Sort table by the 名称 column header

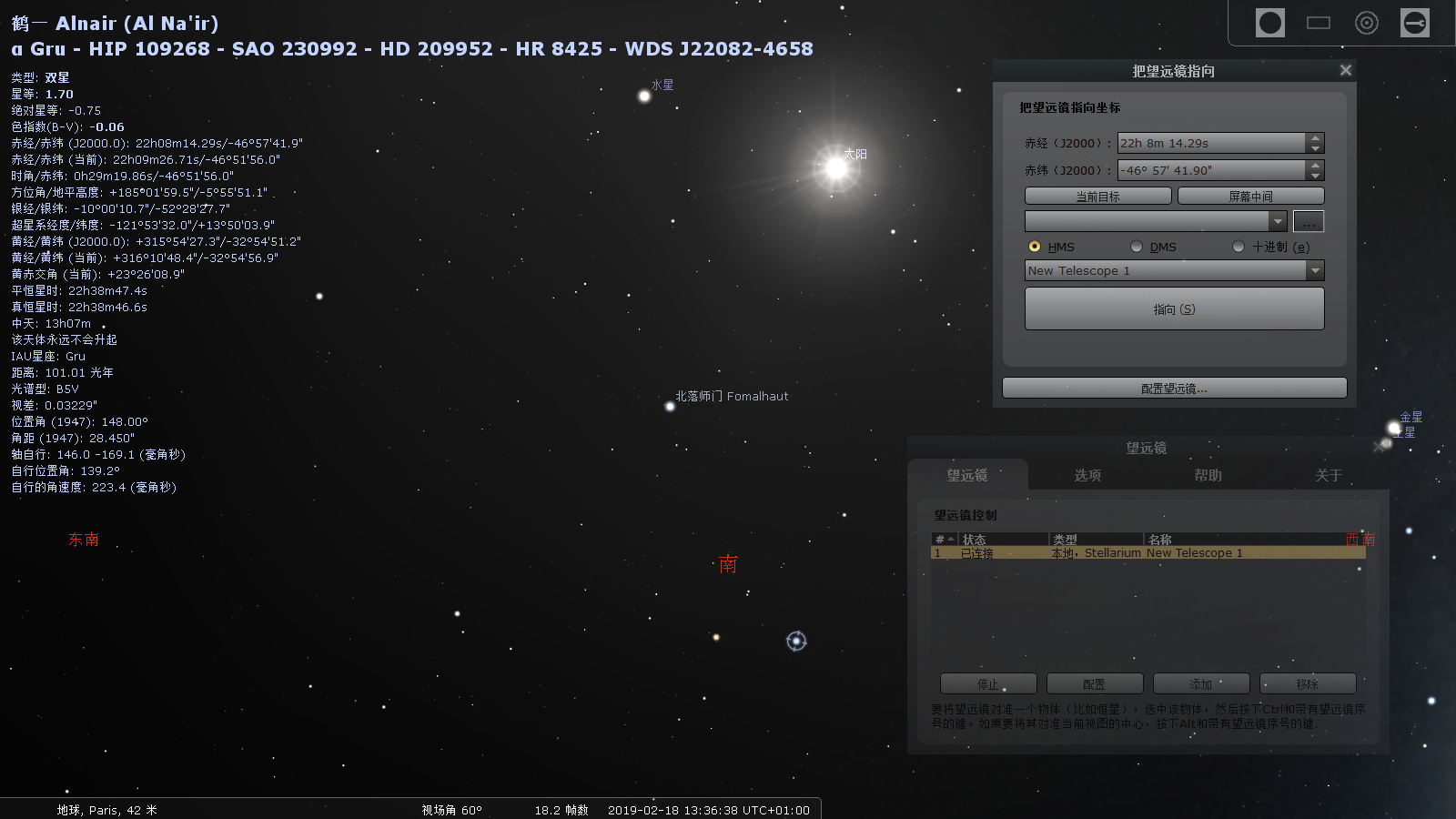[1255, 540]
